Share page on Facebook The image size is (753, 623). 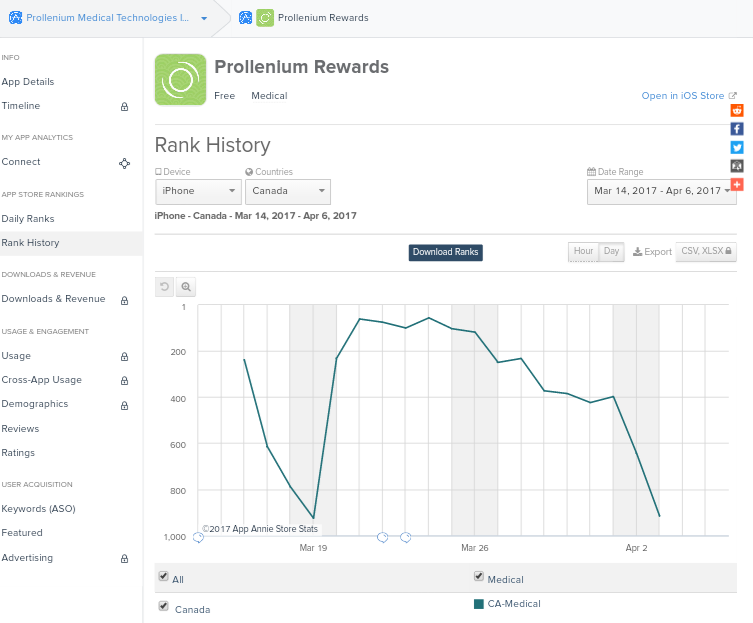[737, 129]
